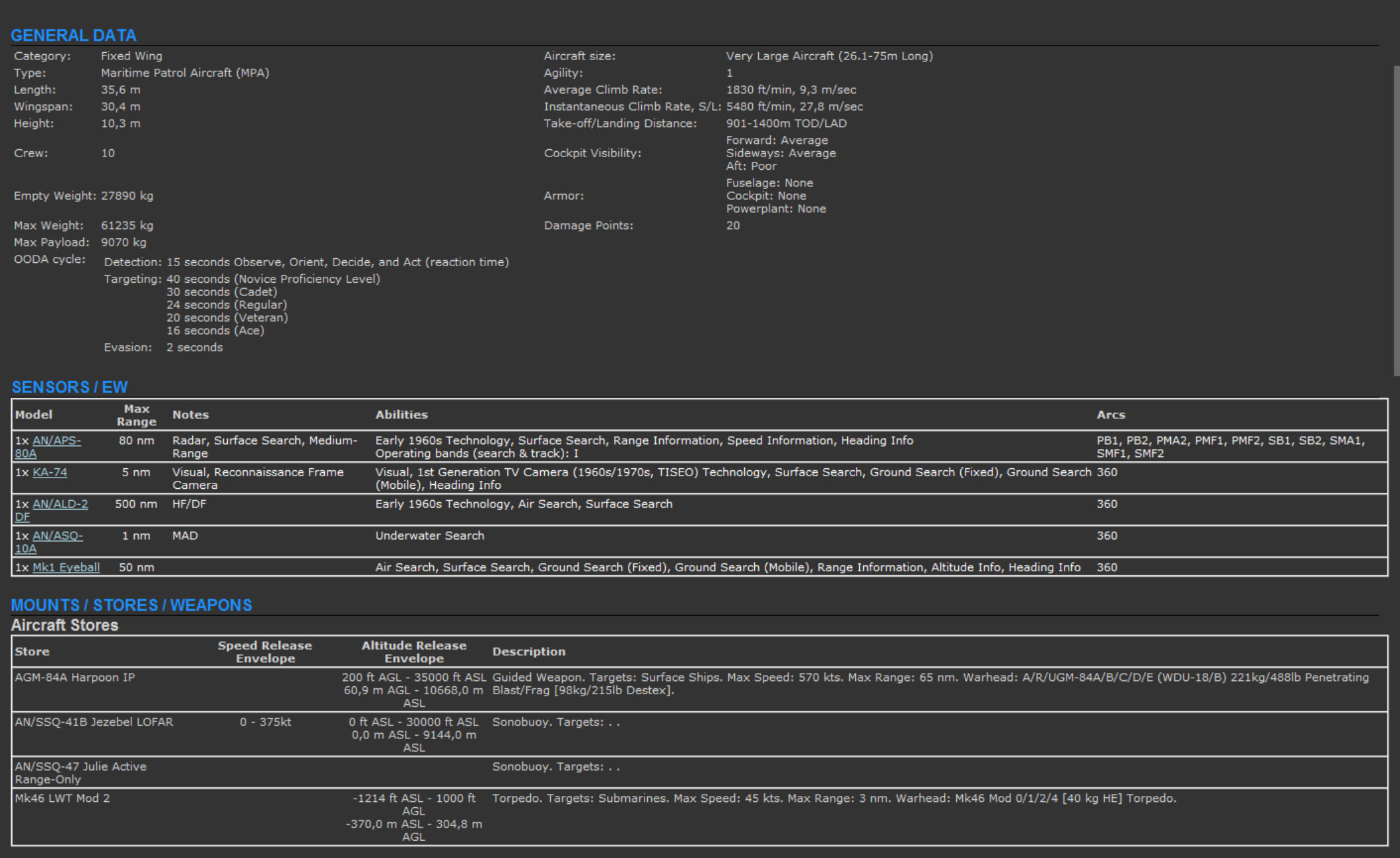Click the Aircraft Stores subheading
1400x858 pixels.
[x=65, y=625]
